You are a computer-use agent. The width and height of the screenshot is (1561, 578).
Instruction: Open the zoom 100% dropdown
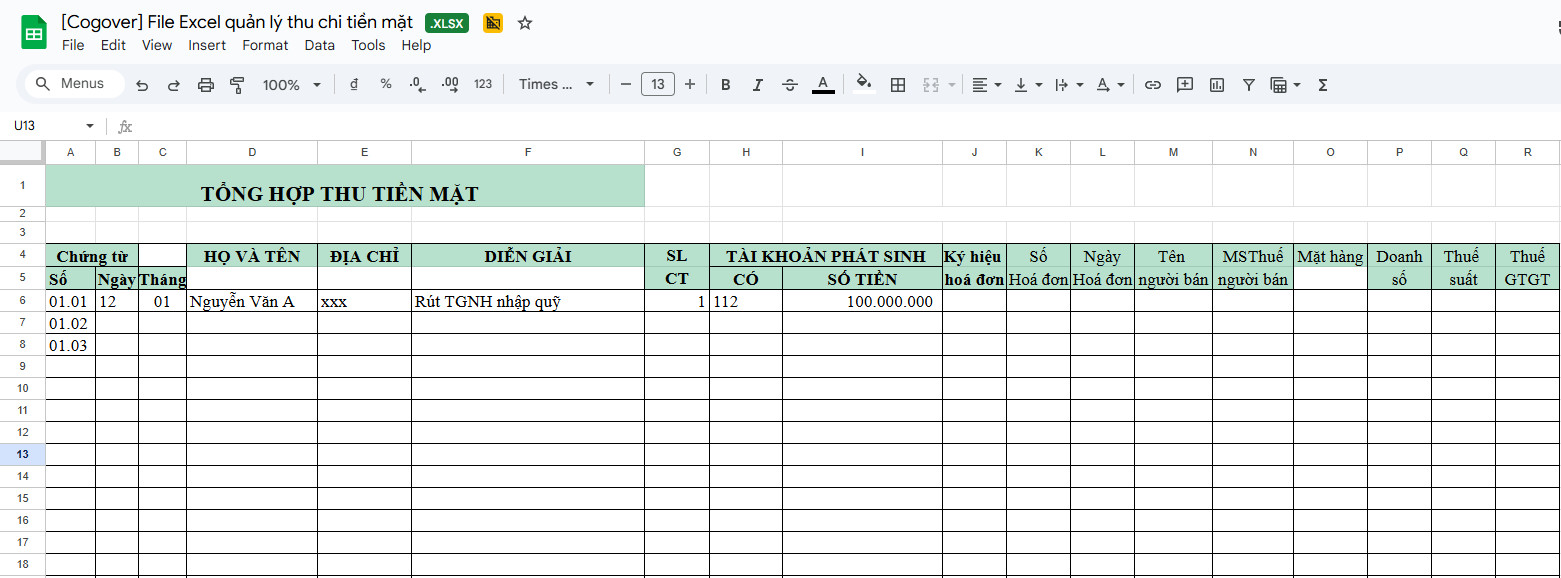click(291, 85)
